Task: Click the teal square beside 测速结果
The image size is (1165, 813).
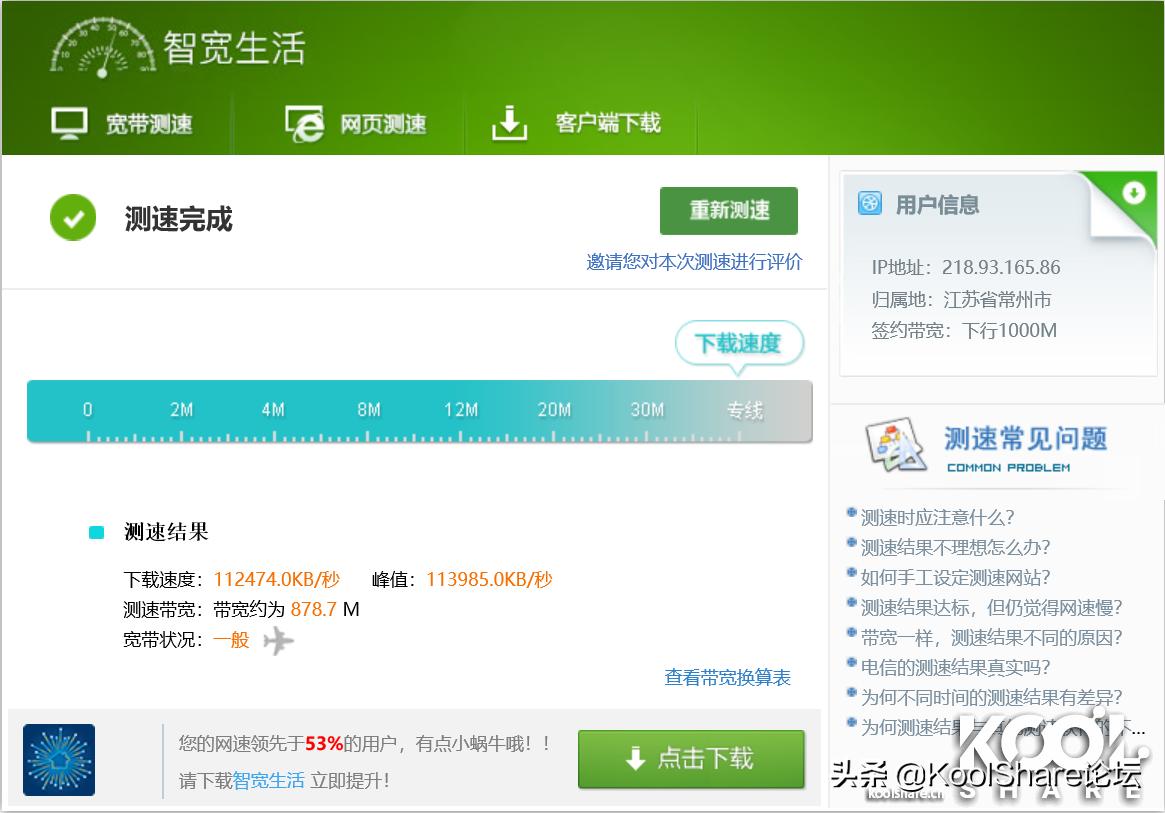Action: click(96, 532)
